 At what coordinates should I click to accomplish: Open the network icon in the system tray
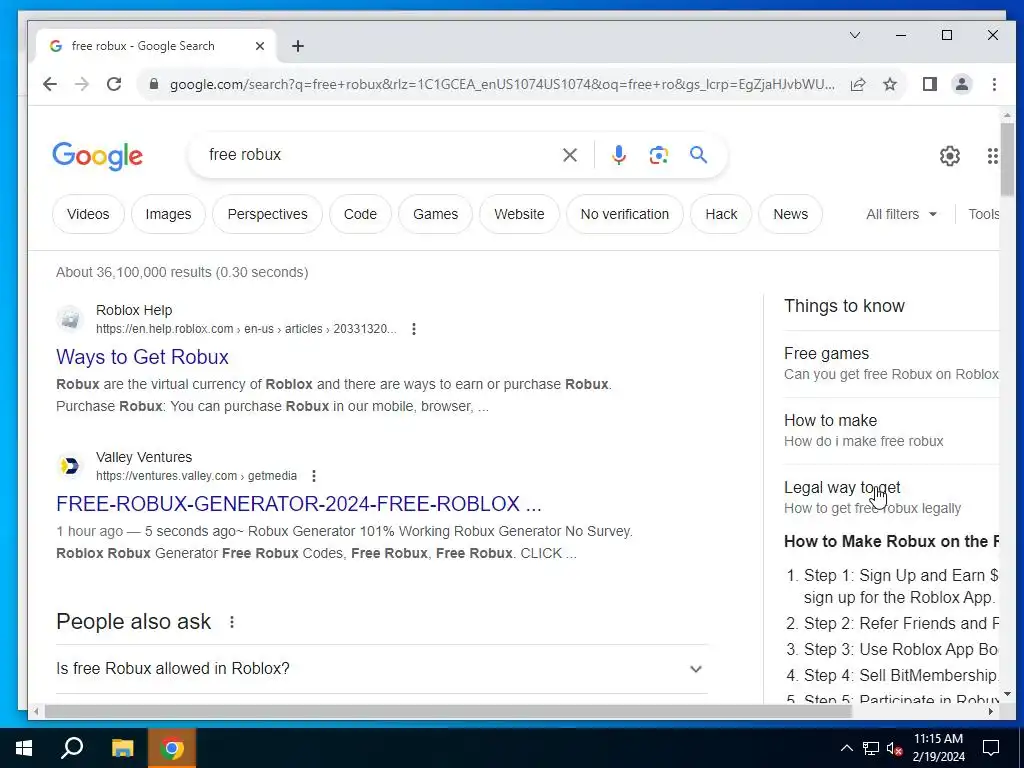click(871, 748)
